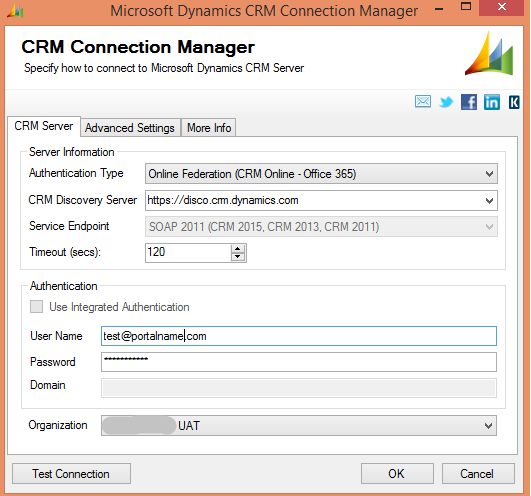The image size is (531, 496).
Task: Click the email envelope icon
Action: click(423, 101)
